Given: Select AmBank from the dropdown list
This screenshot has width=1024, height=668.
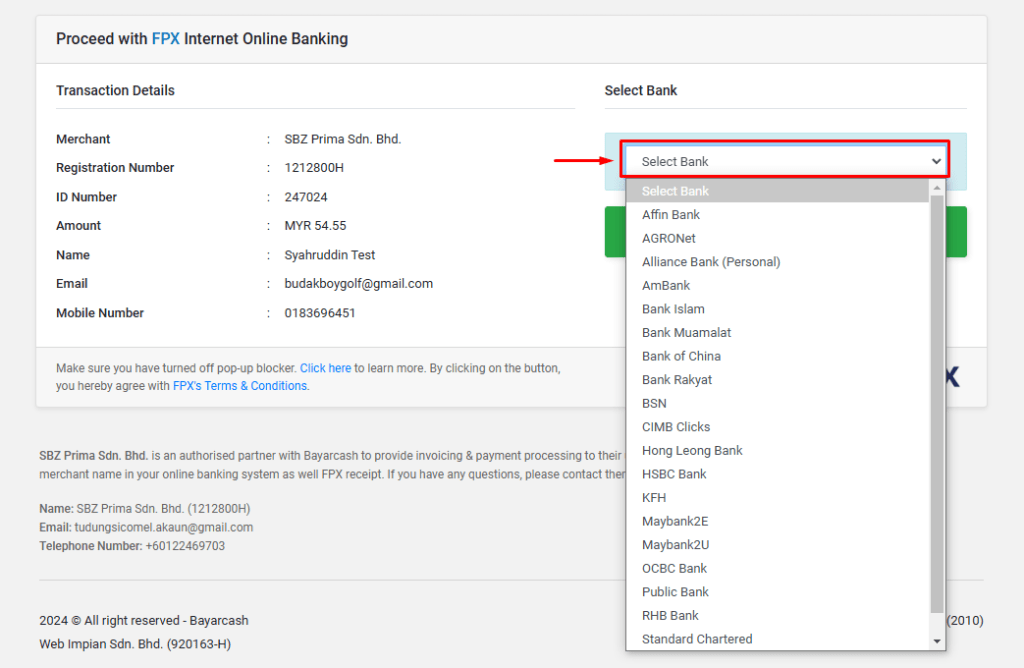Looking at the screenshot, I should tap(777, 285).
